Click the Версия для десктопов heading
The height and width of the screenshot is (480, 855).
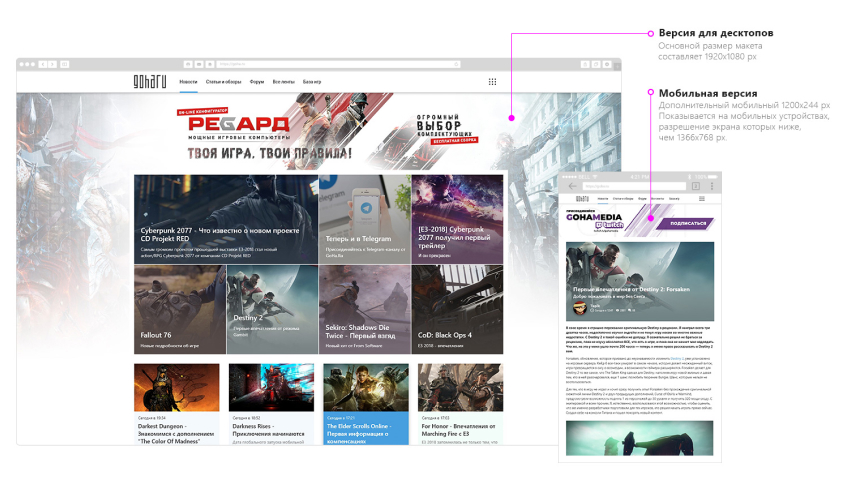[x=715, y=33]
